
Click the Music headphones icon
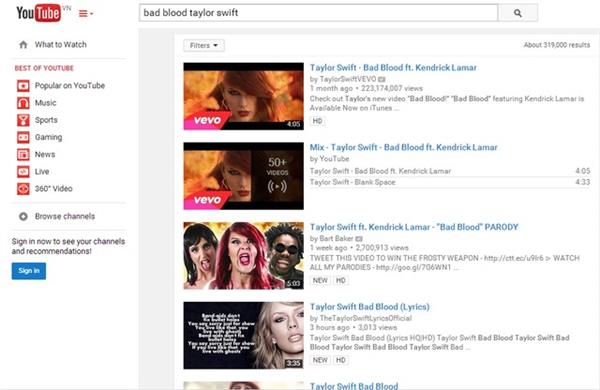(x=23, y=103)
